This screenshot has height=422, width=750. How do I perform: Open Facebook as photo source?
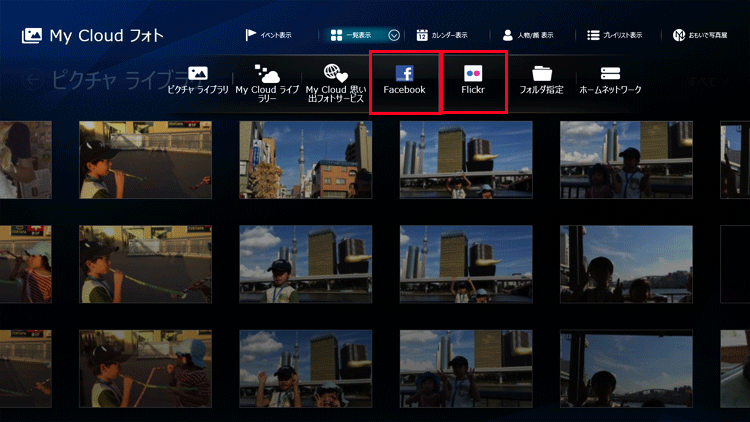coord(404,81)
